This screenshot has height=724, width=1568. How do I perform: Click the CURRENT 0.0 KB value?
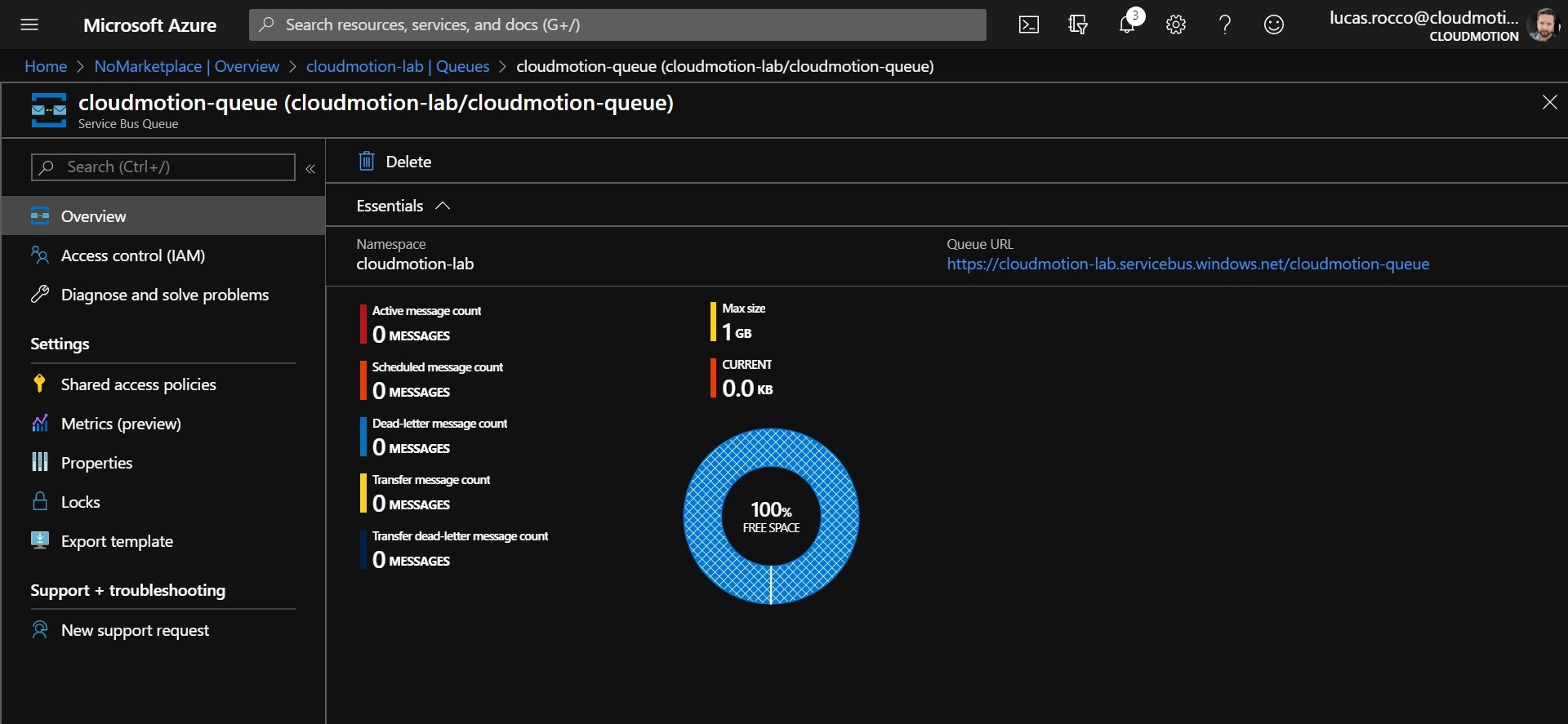click(747, 388)
